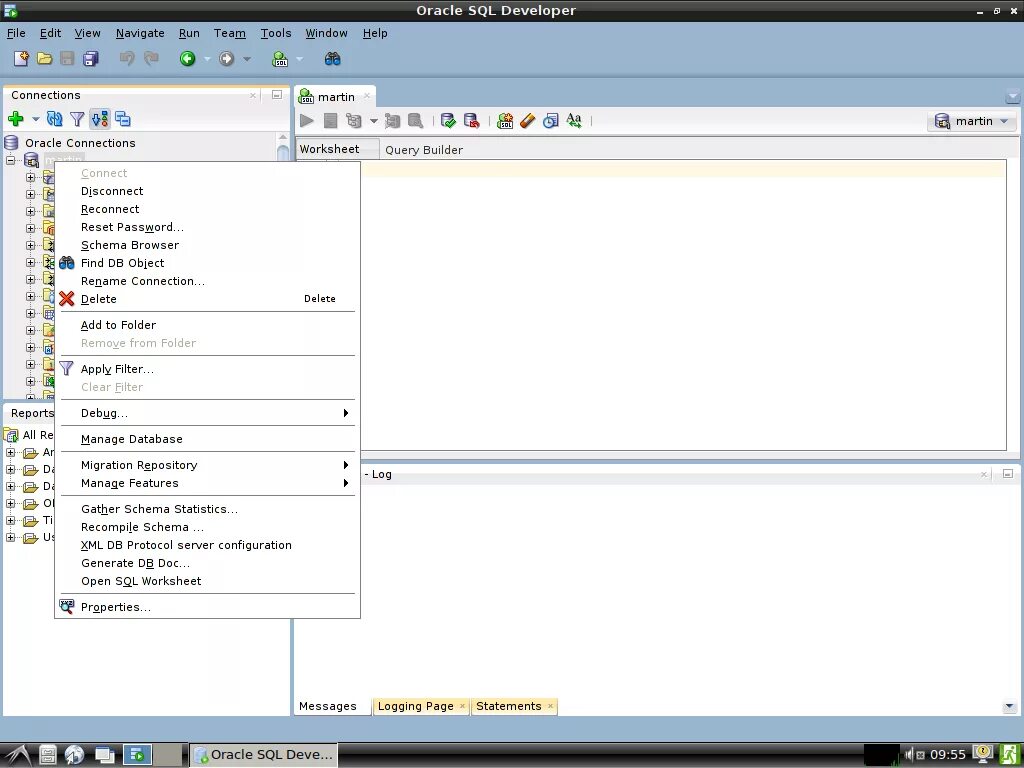Open the Explain Plan dropdown arrow

pos(374,121)
